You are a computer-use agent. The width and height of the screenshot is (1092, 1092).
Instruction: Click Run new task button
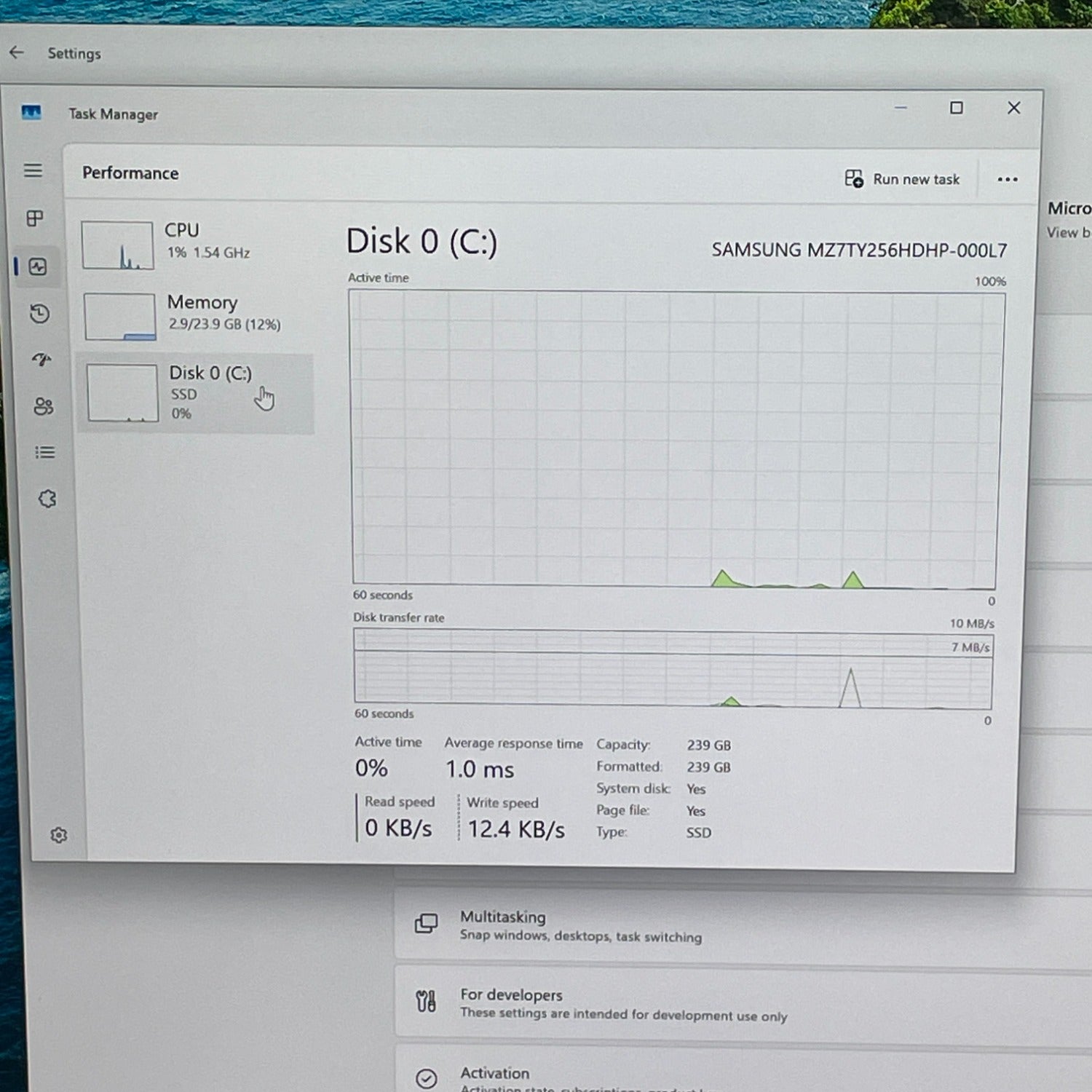902,179
